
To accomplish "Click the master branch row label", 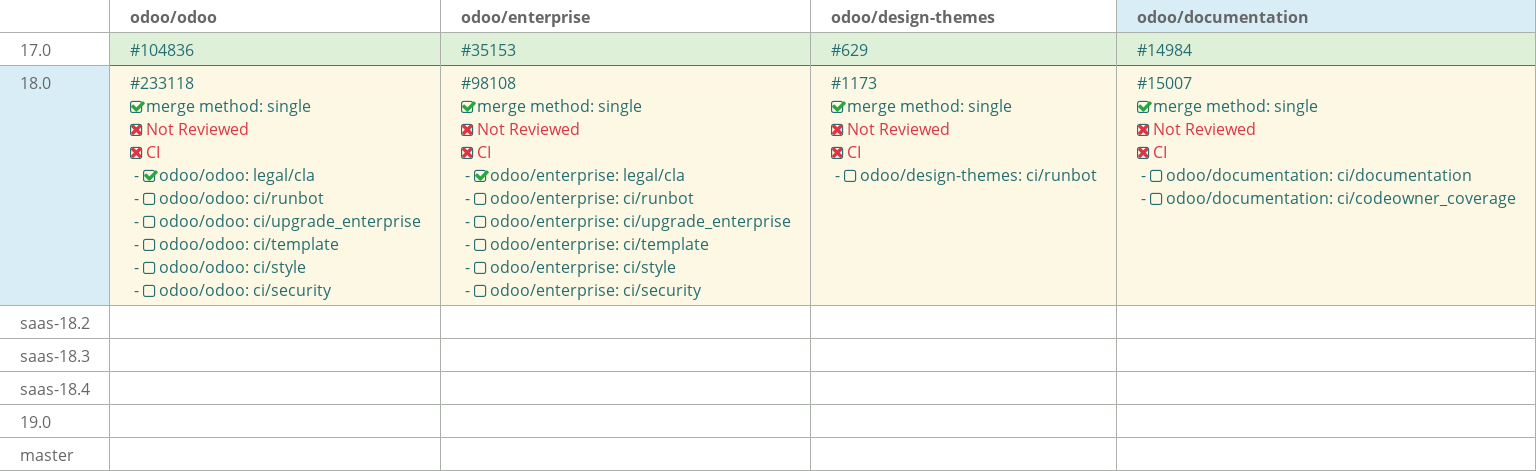I will pos(47,455).
